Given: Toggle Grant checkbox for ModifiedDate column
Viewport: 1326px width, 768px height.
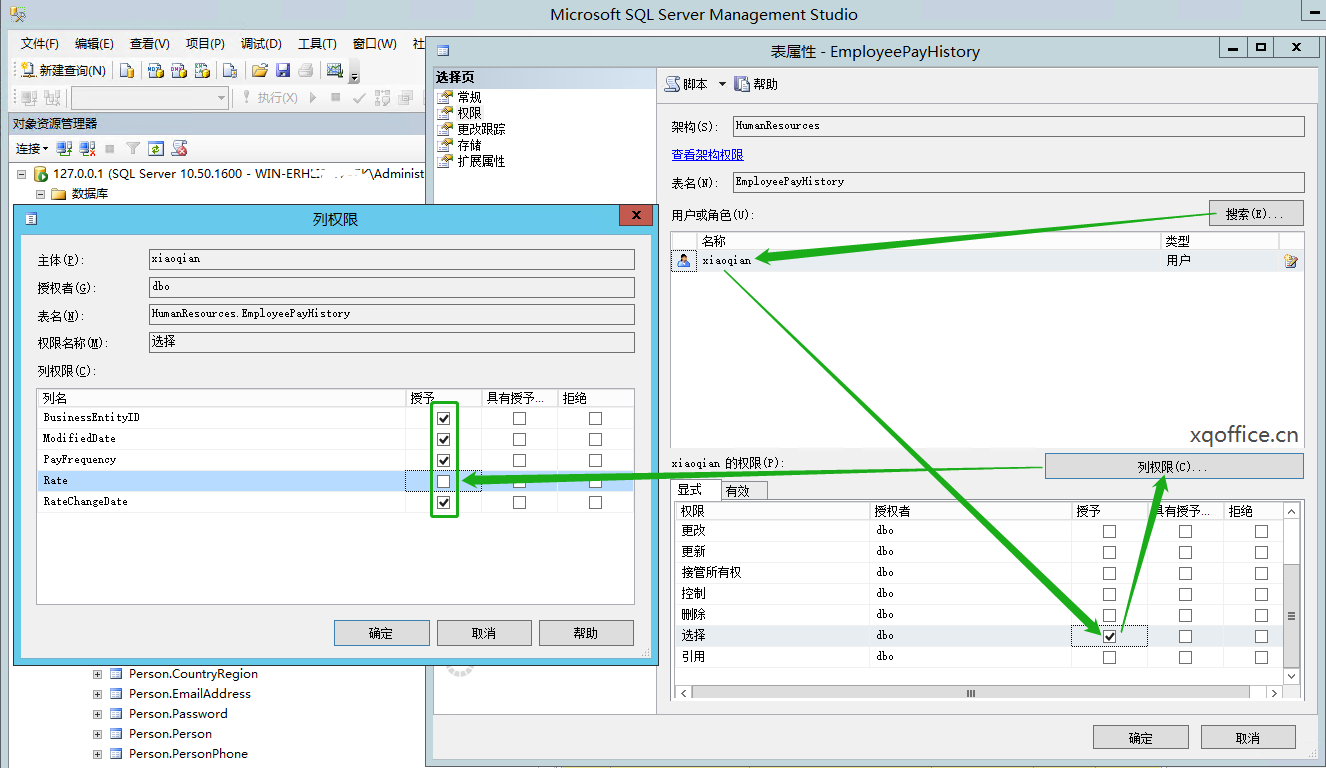Looking at the screenshot, I should coord(444,439).
